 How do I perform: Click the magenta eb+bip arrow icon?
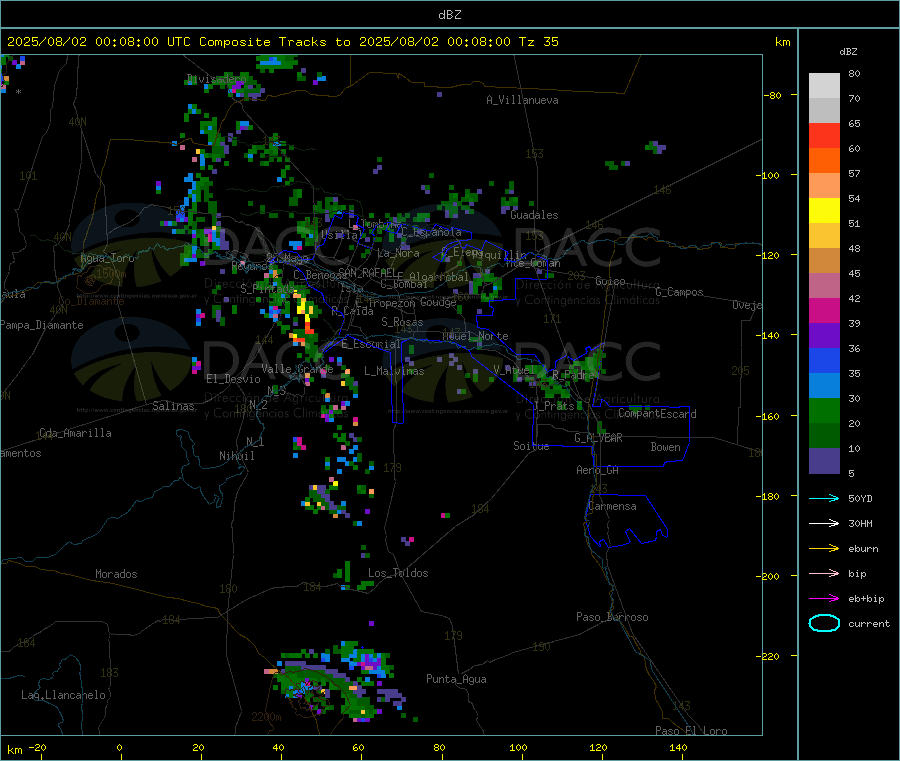point(824,598)
